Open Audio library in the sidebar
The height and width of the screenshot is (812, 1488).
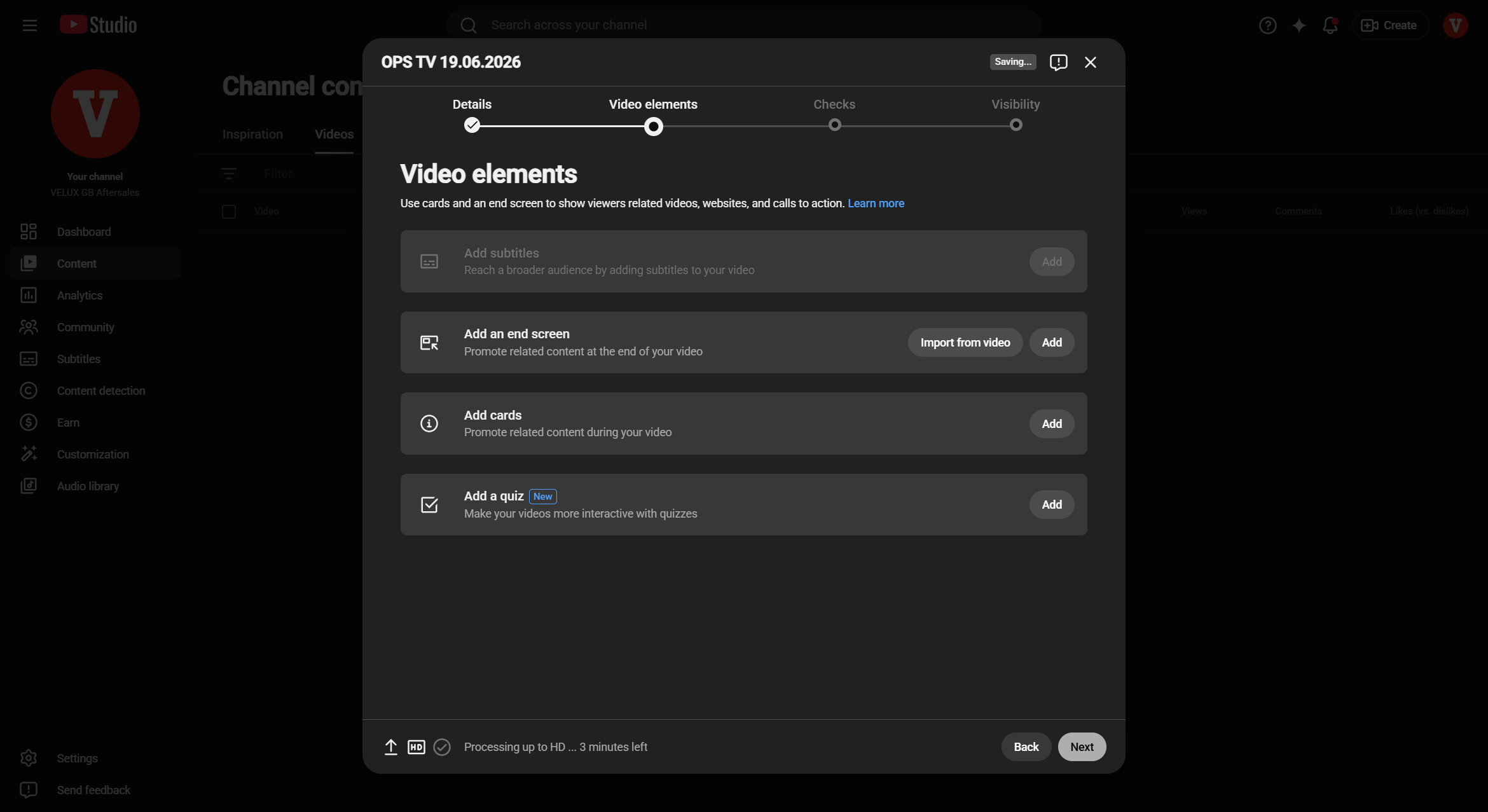point(95,486)
